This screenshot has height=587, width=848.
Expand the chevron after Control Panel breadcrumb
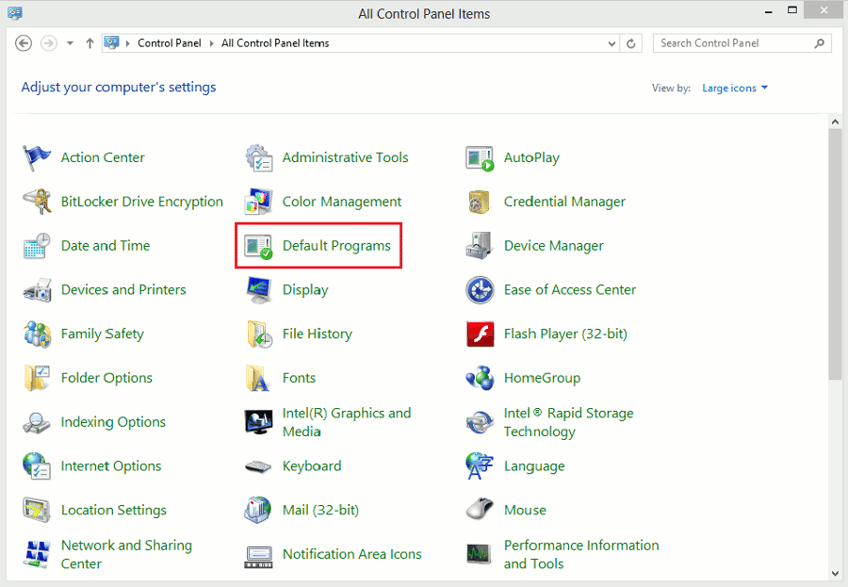coord(211,43)
